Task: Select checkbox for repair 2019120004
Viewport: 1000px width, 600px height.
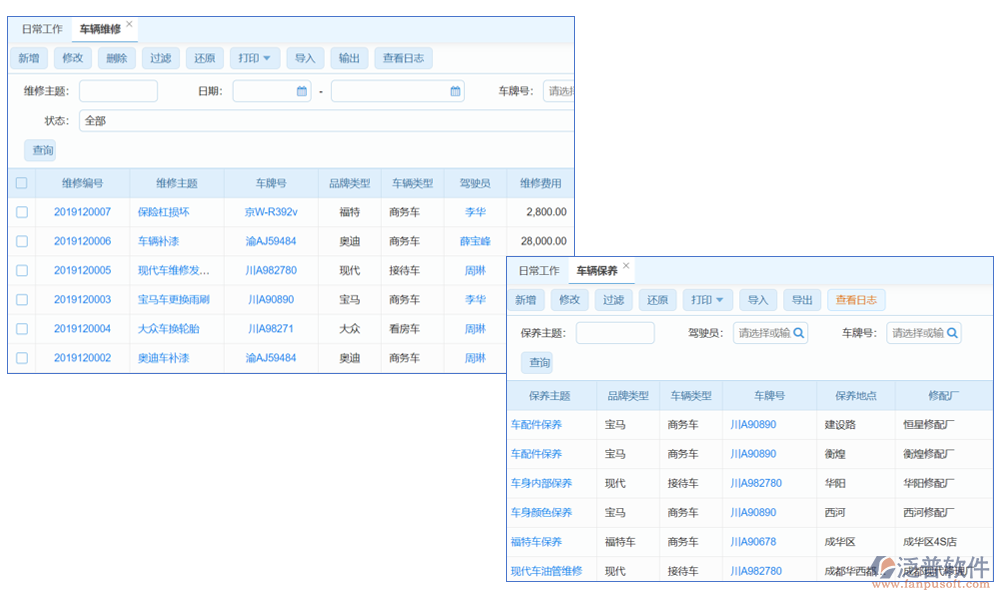Action: 22,329
